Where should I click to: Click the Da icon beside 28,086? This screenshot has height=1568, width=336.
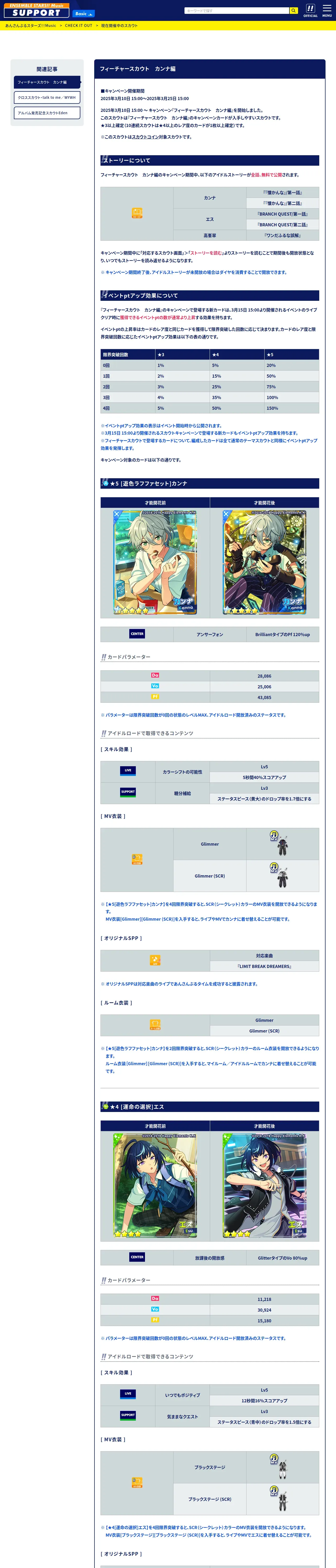(x=155, y=675)
